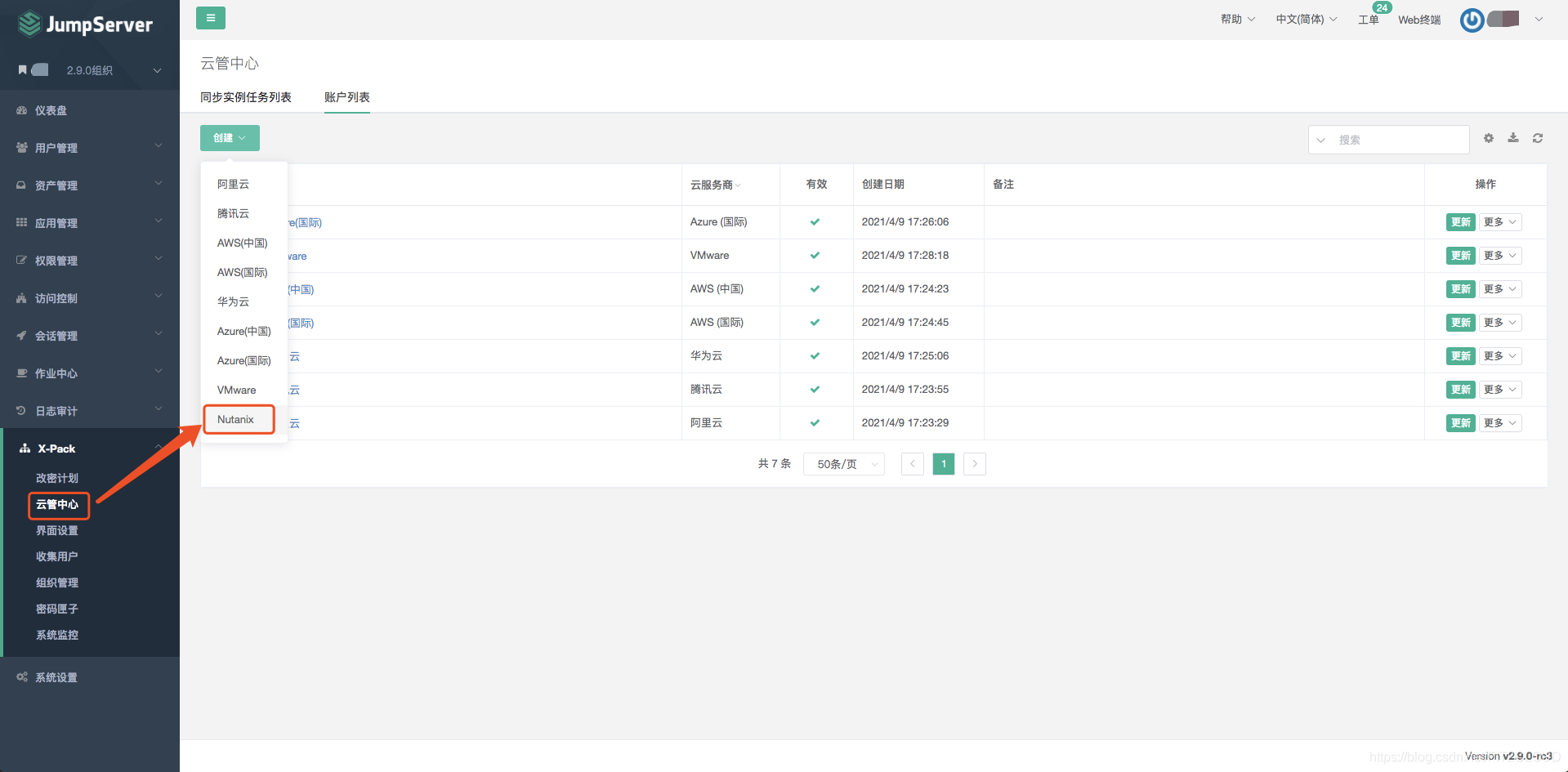Open table column settings gear
This screenshot has height=772, width=1568.
click(x=1489, y=138)
